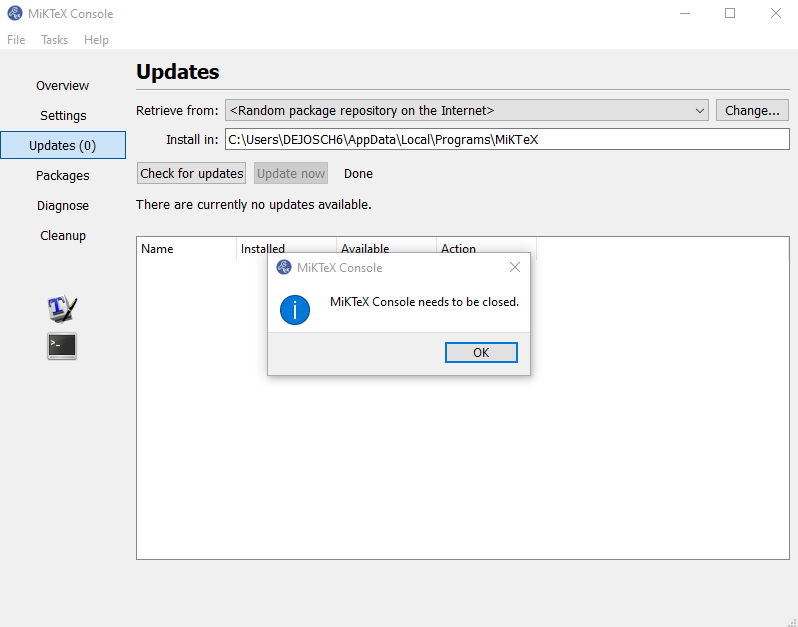Close the main MiKTeX Console window
This screenshot has height=627, width=798.
coord(776,13)
